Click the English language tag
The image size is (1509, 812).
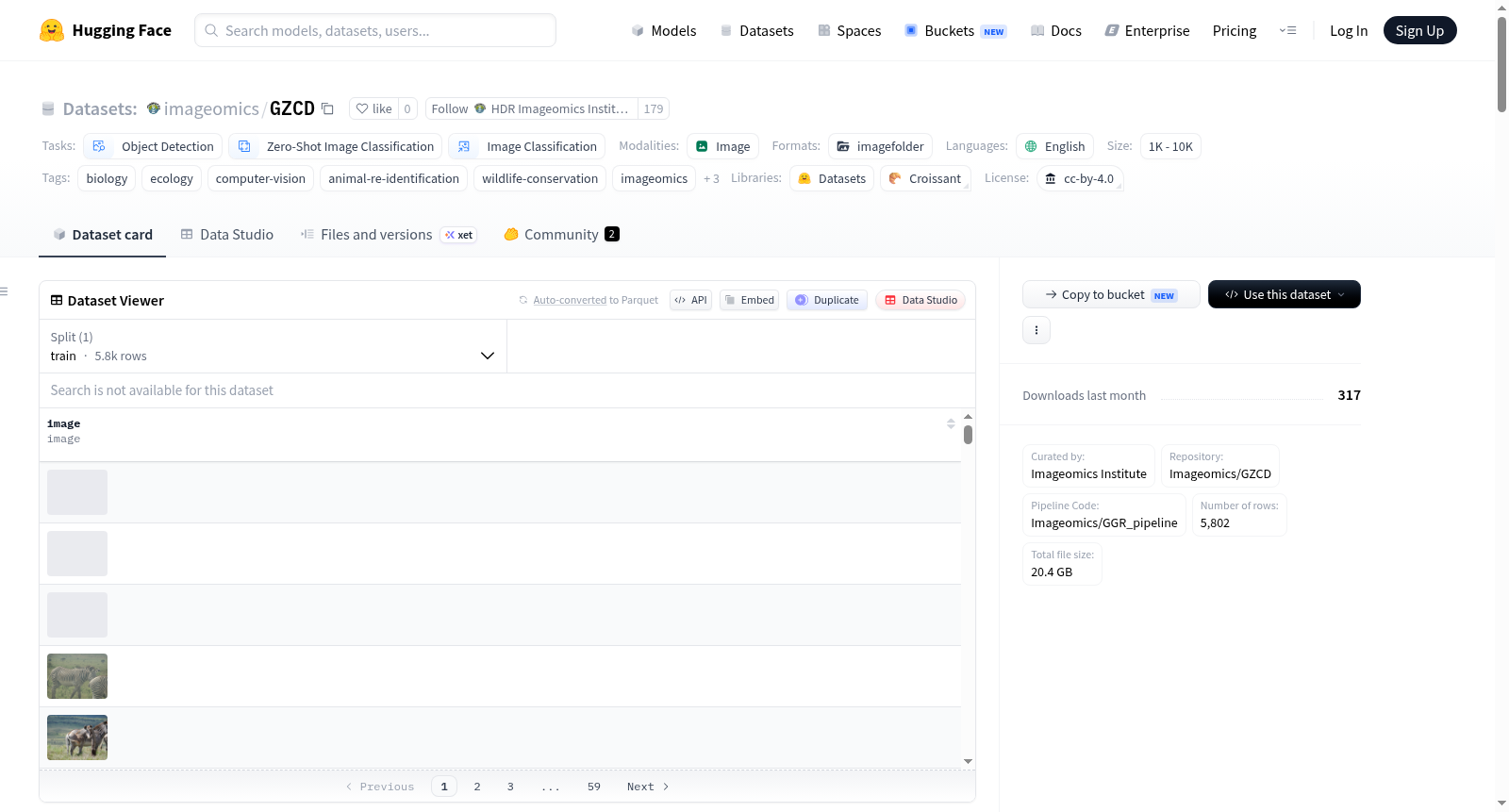[x=1054, y=146]
